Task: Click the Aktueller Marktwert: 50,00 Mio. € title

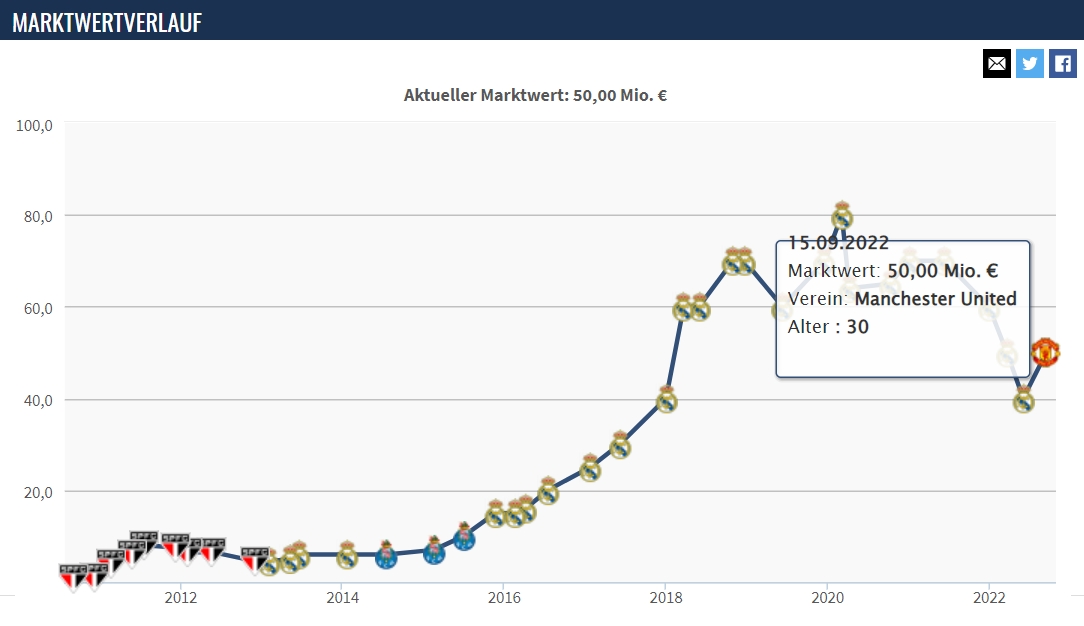Action: click(x=535, y=95)
